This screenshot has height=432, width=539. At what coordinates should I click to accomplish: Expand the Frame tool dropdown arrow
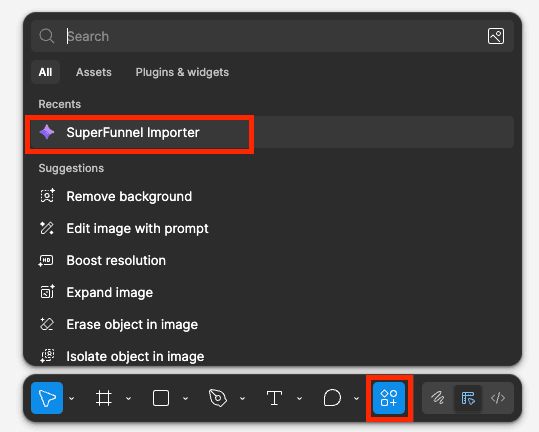click(129, 399)
